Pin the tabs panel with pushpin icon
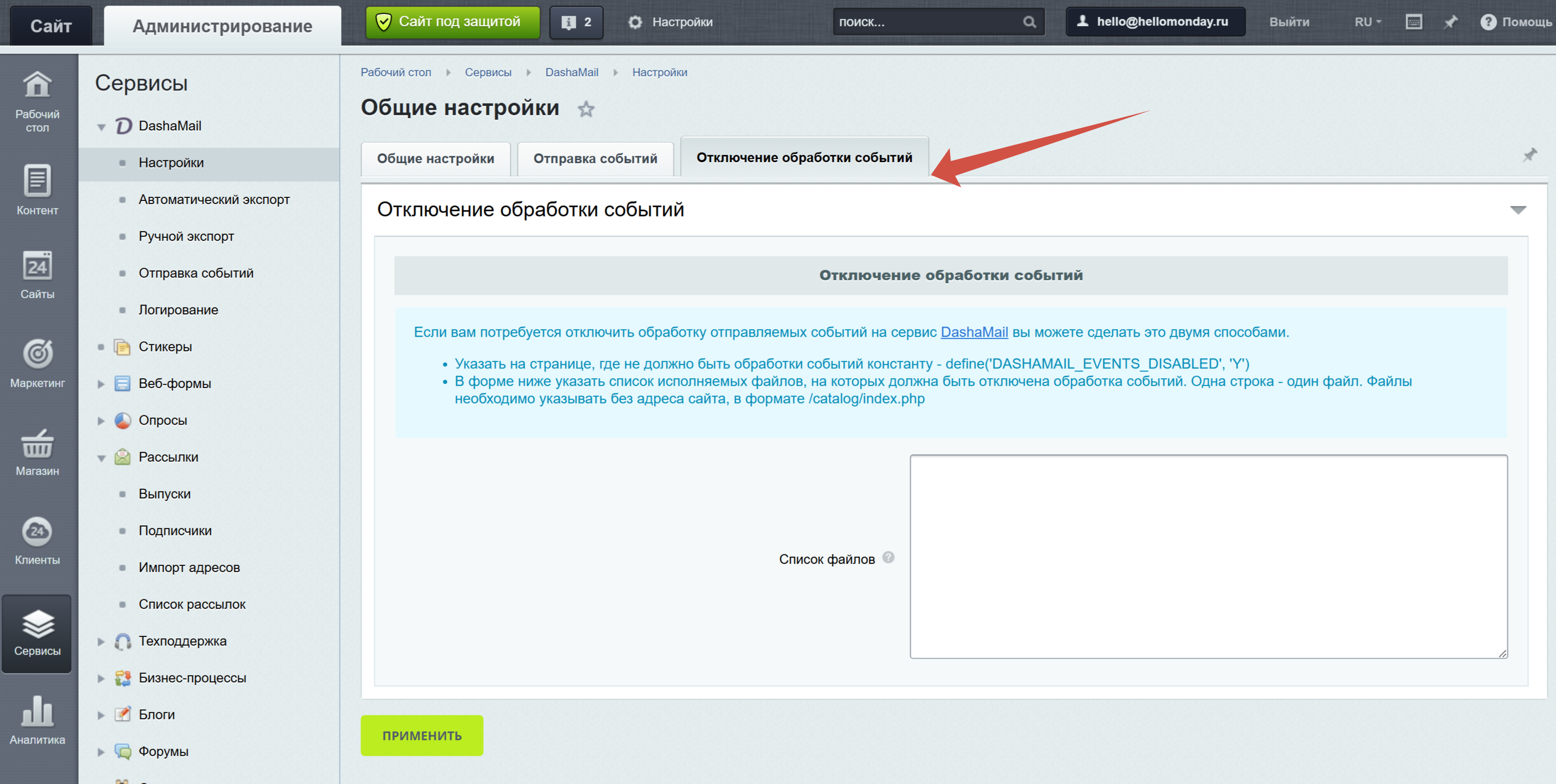Image resolution: width=1556 pixels, height=784 pixels. 1529,155
